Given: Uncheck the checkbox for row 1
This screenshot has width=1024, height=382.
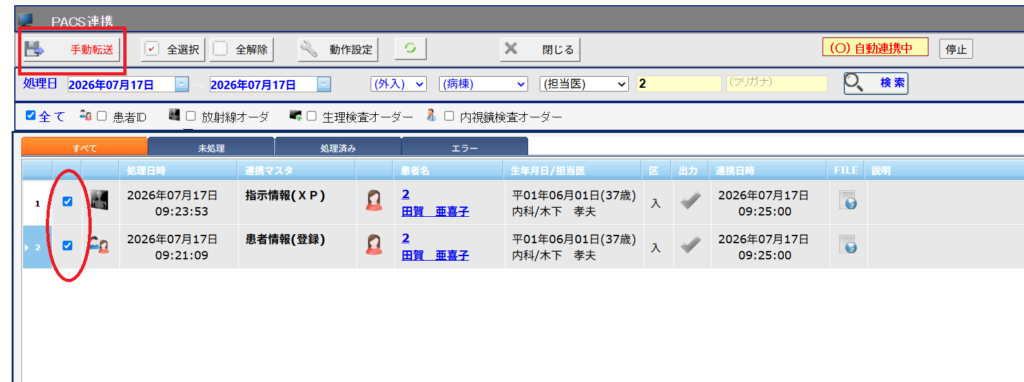Looking at the screenshot, I should pos(67,202).
